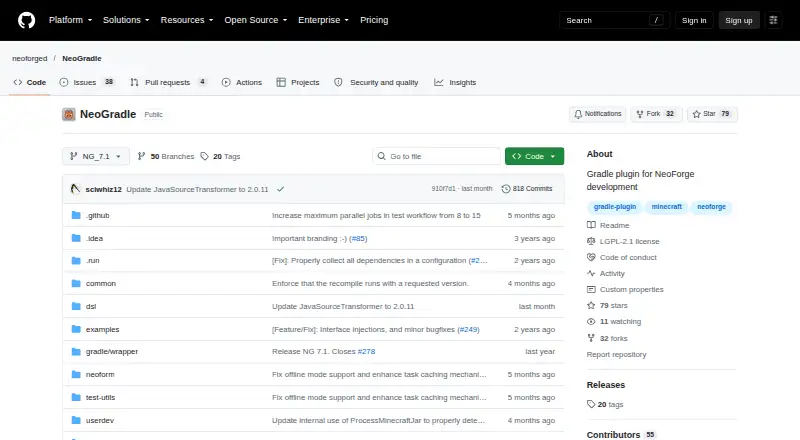
Task: Click the test-utils folder icon
Action: click(x=76, y=397)
